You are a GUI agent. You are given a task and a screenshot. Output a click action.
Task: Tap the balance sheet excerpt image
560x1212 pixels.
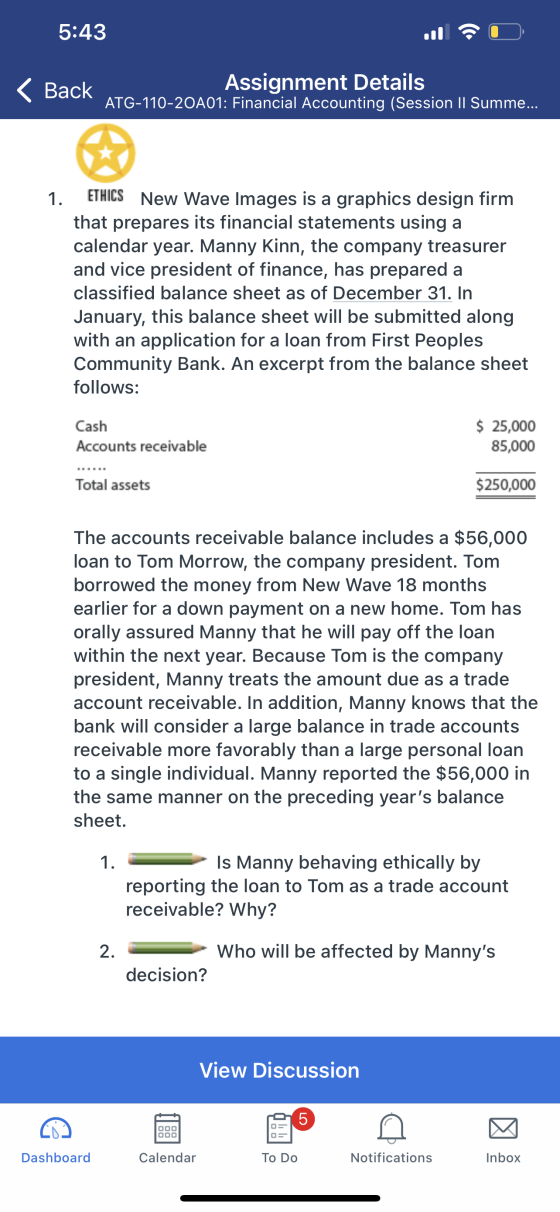tap(305, 456)
